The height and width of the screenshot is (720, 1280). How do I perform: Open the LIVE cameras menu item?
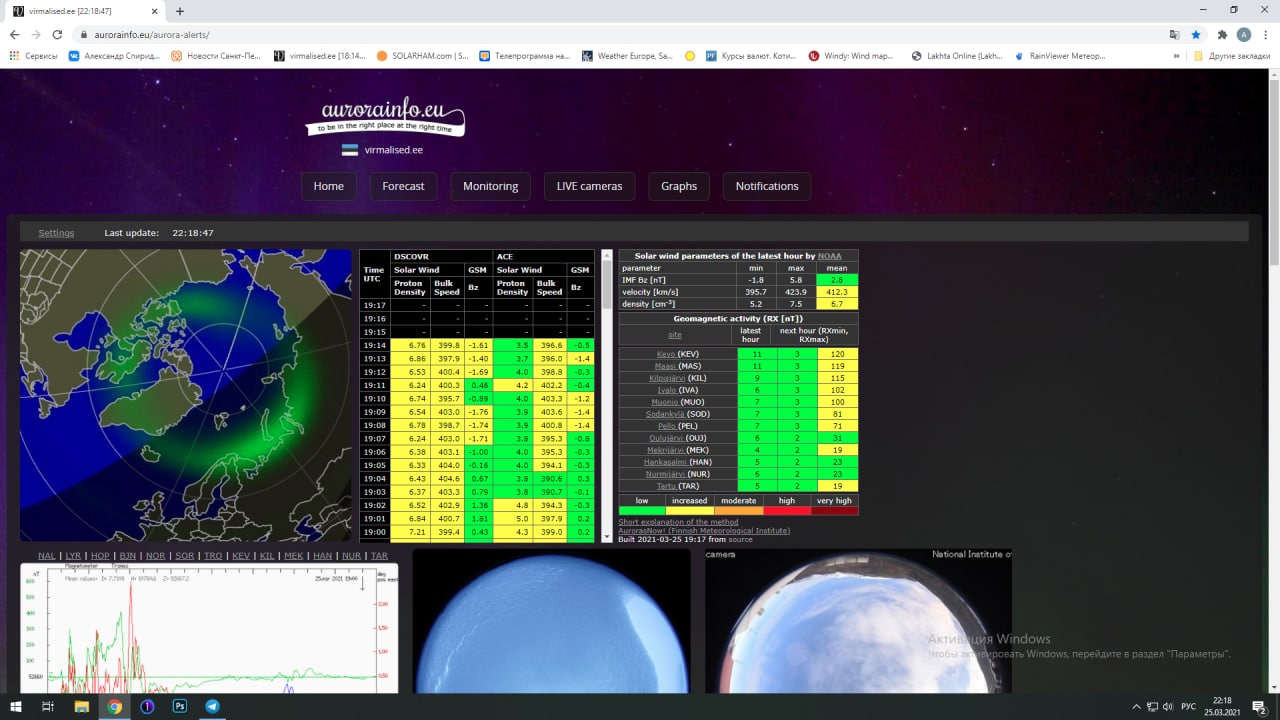pos(589,186)
